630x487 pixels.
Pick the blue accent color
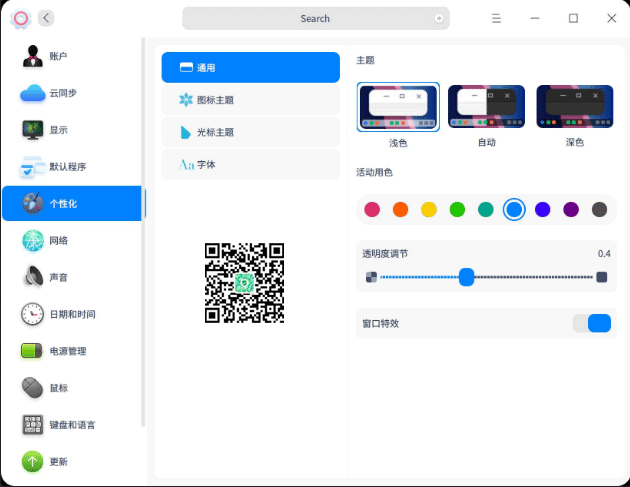coord(514,209)
